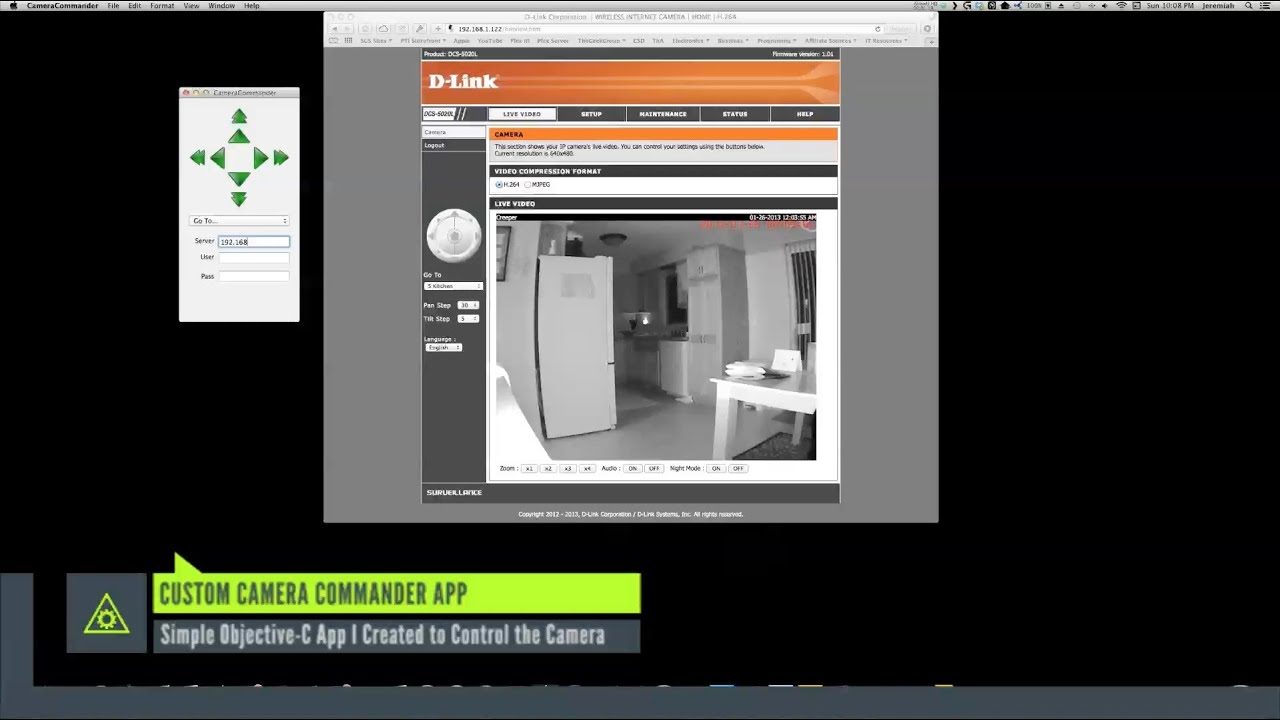The image size is (1280, 720).
Task: Select the H.264 compression format
Action: pyautogui.click(x=499, y=185)
